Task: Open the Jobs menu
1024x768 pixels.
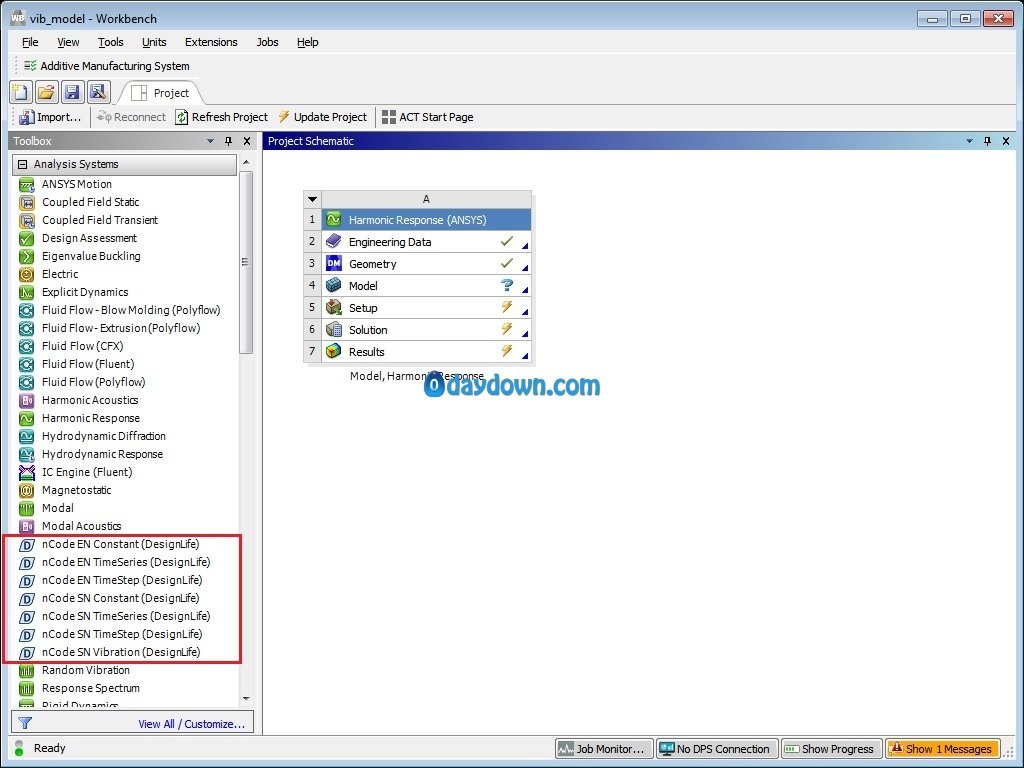Action: (x=267, y=42)
